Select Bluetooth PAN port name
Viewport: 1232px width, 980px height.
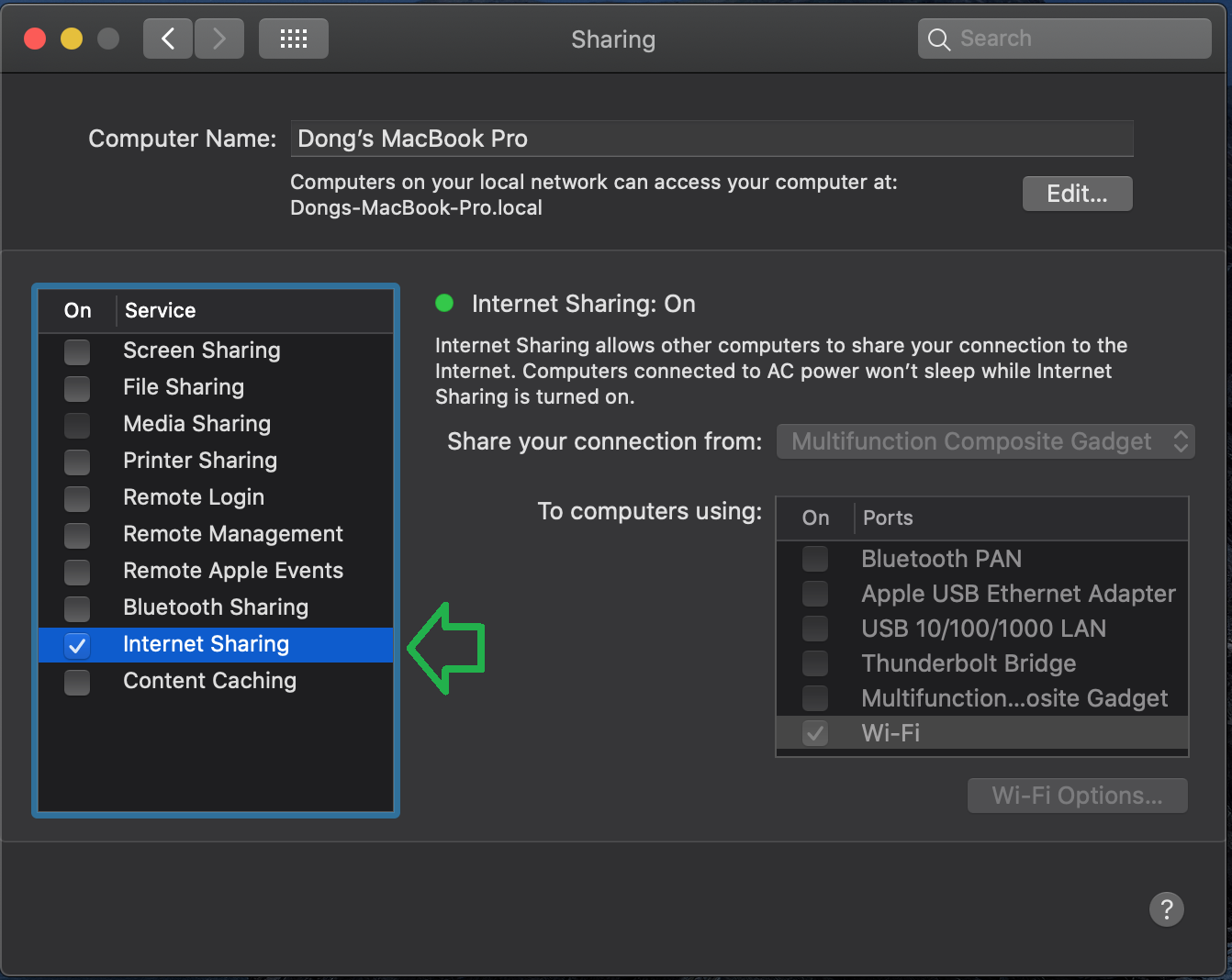click(941, 559)
